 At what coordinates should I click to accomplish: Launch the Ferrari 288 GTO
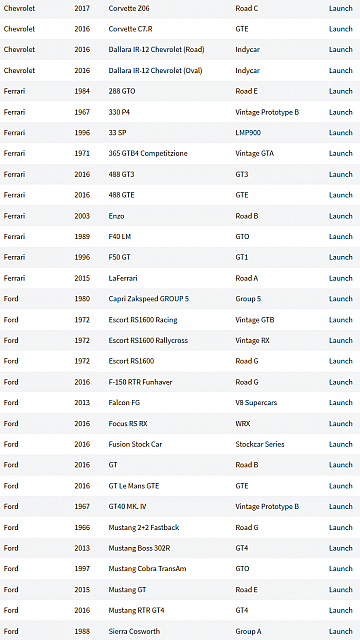340,91
